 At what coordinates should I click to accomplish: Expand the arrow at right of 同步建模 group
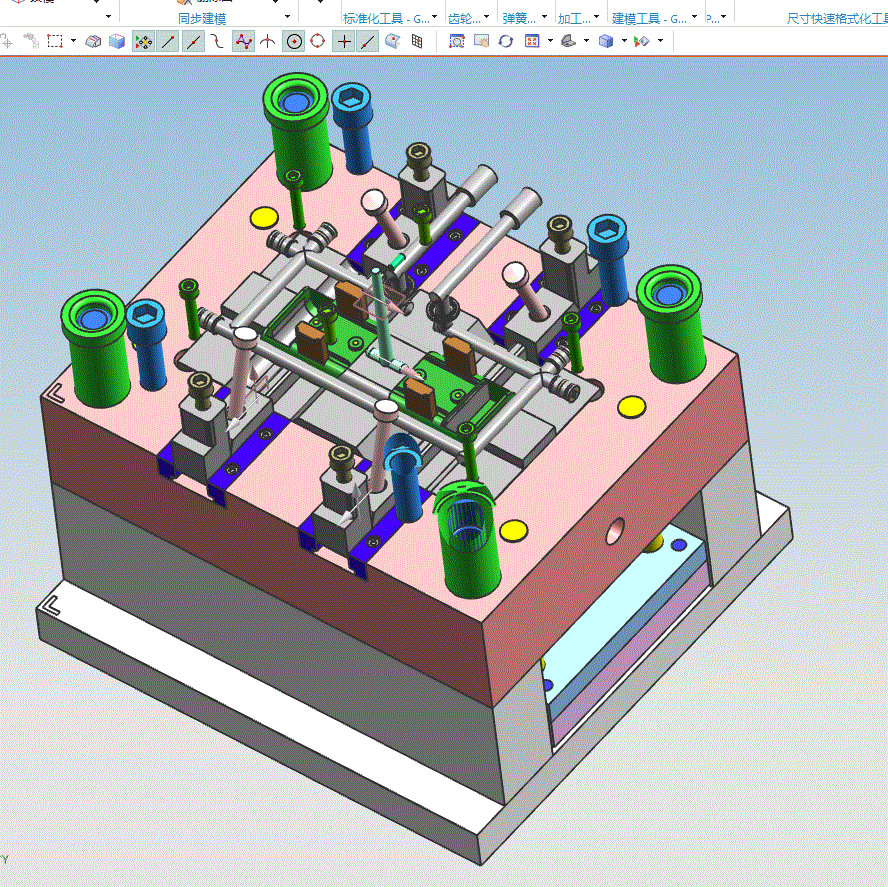[287, 17]
